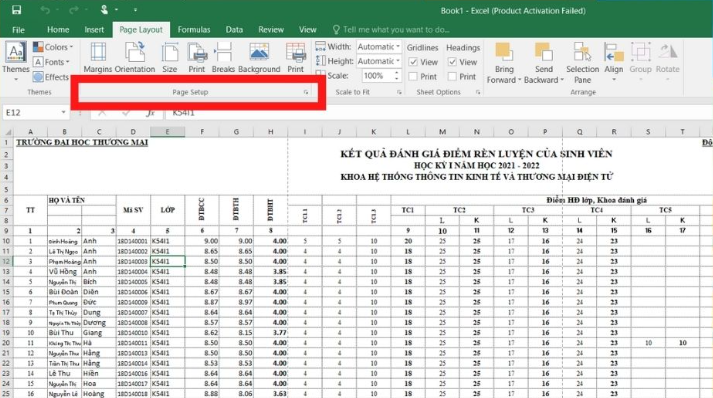Open the Selection Pane

point(582,63)
